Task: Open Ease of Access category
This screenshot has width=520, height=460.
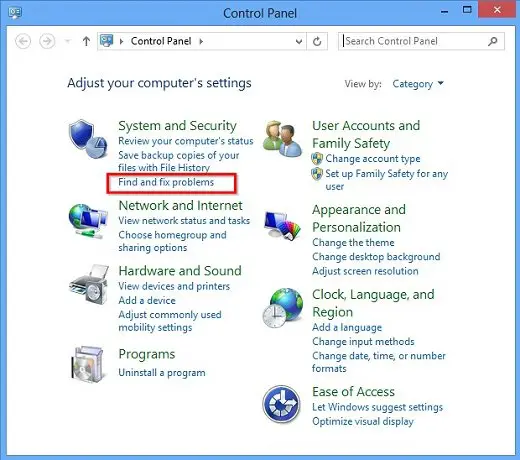Action: (353, 392)
